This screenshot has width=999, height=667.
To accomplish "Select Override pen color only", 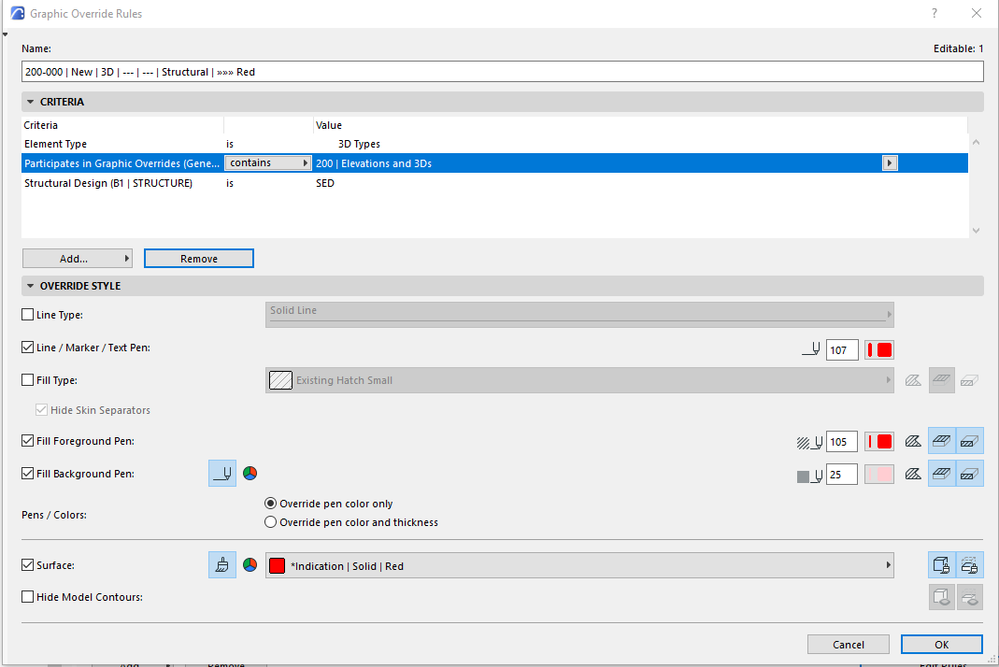I will pos(271,503).
